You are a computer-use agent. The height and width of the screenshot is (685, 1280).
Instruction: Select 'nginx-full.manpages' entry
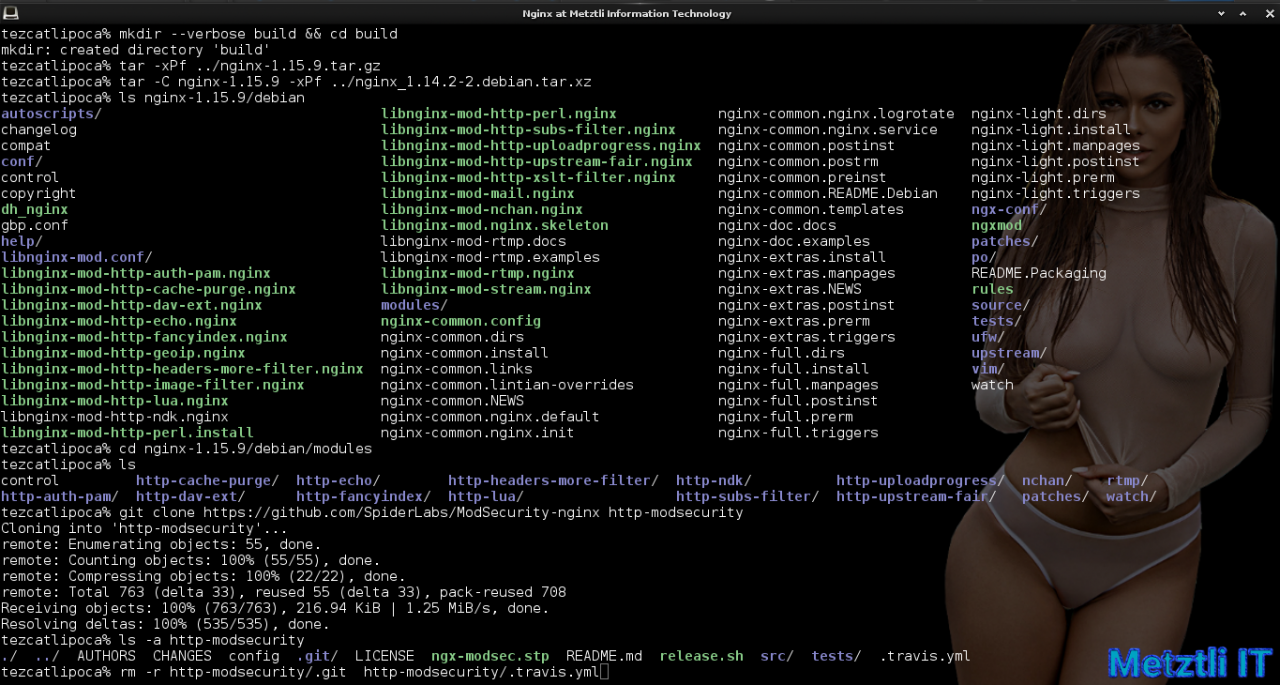798,385
